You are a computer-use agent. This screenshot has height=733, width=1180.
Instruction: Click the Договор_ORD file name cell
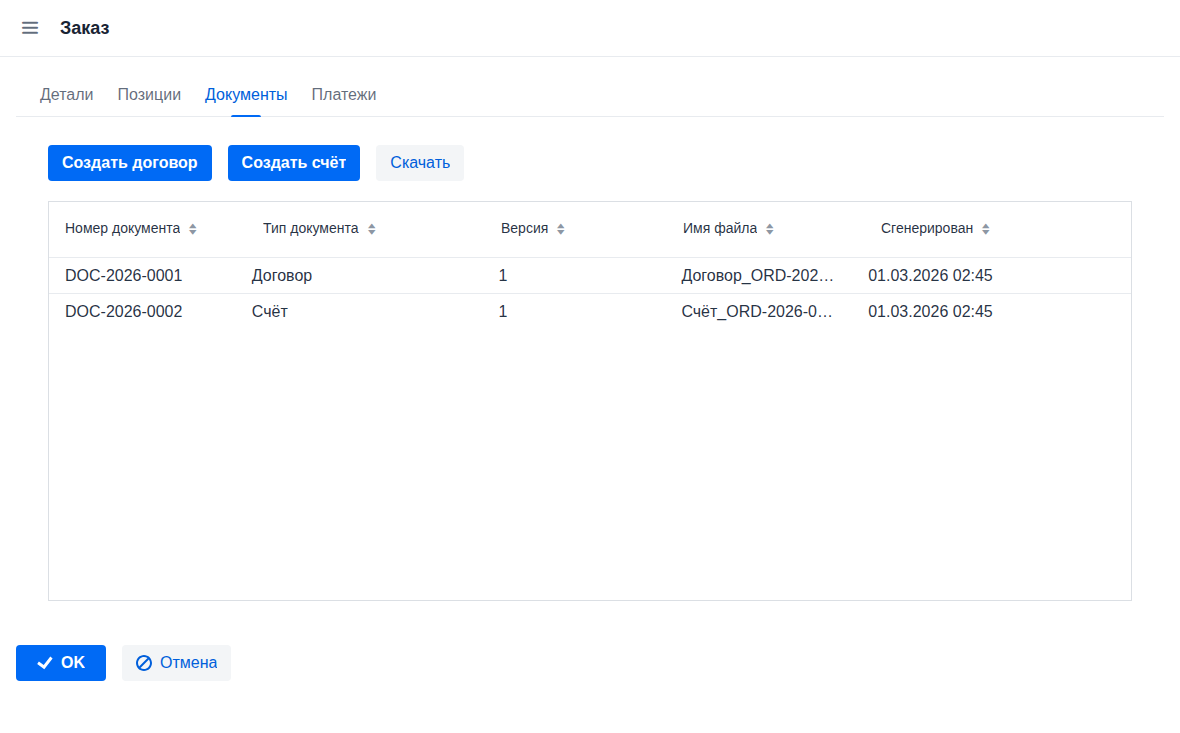point(757,276)
